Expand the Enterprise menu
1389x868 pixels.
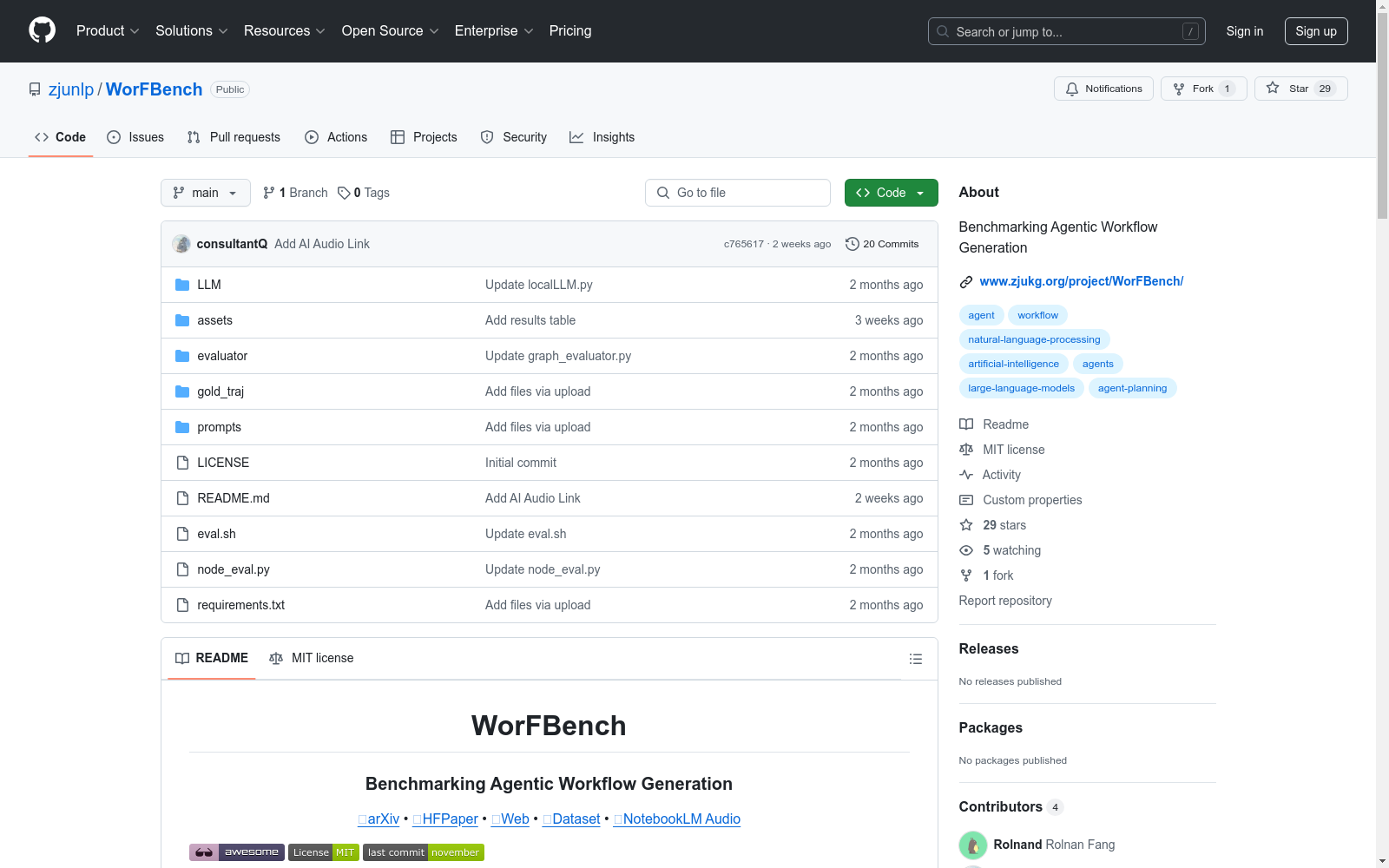pos(494,31)
